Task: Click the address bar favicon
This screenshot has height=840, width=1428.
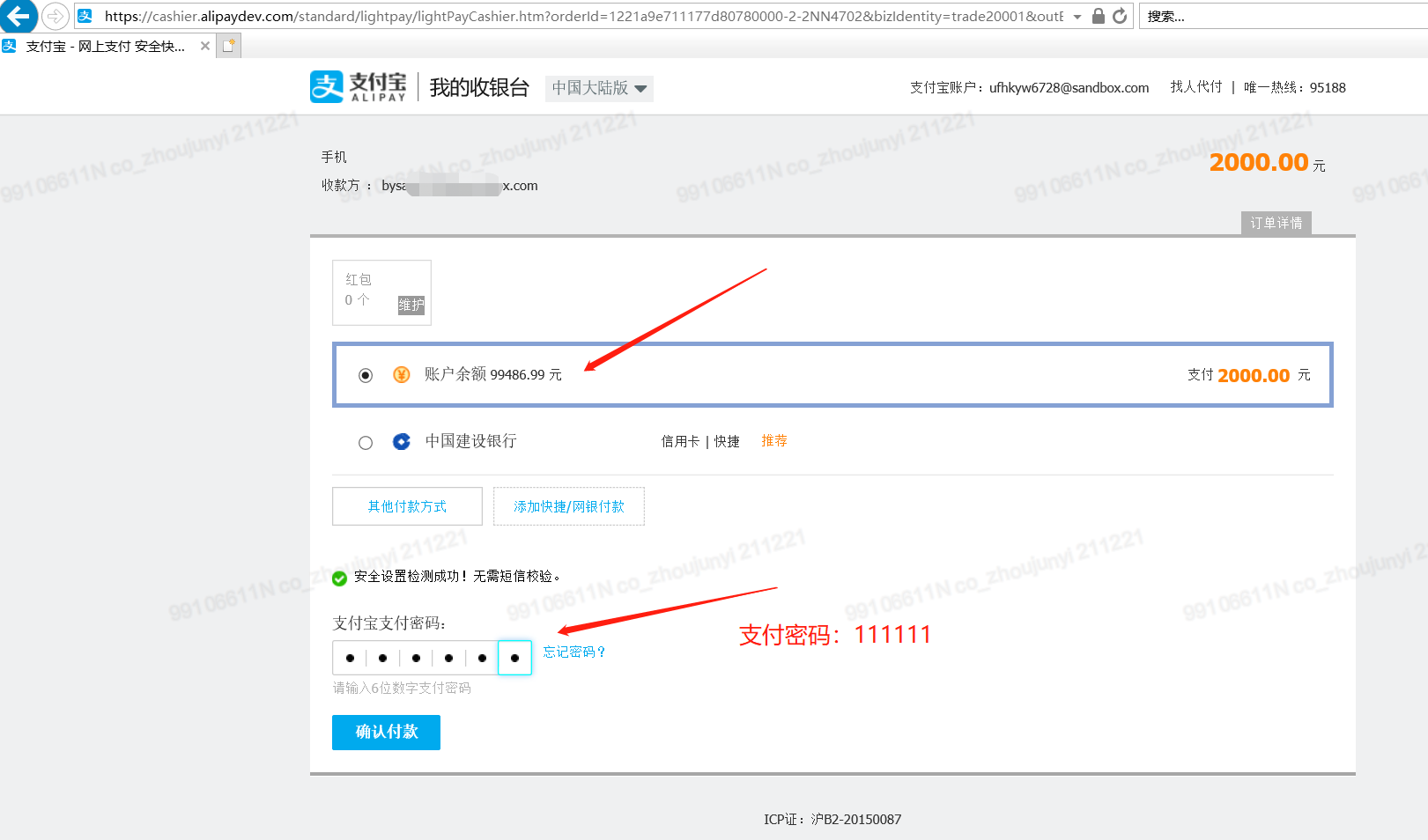Action: point(85,16)
